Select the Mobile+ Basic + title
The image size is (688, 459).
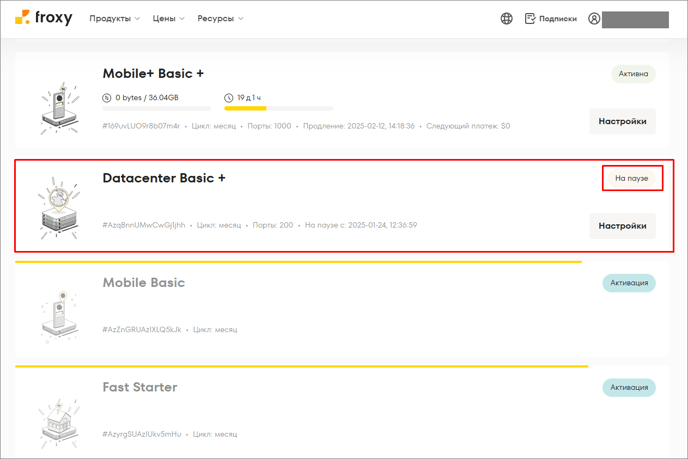[x=153, y=73]
